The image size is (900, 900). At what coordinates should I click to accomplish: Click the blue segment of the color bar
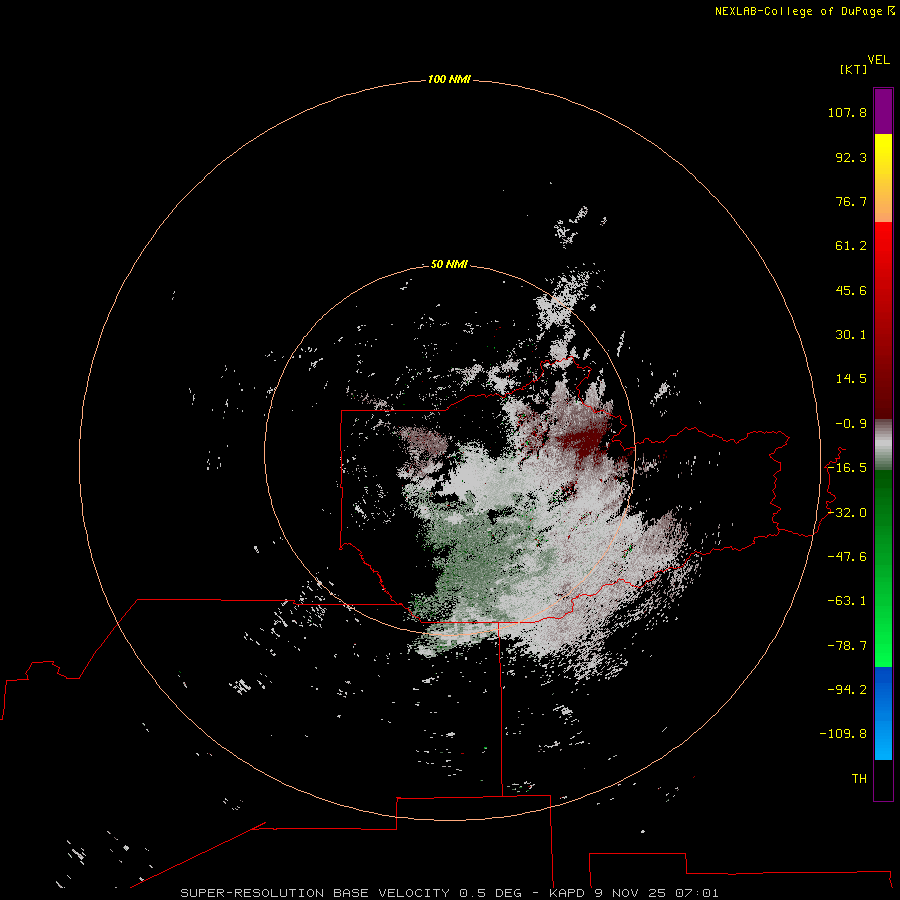click(883, 713)
